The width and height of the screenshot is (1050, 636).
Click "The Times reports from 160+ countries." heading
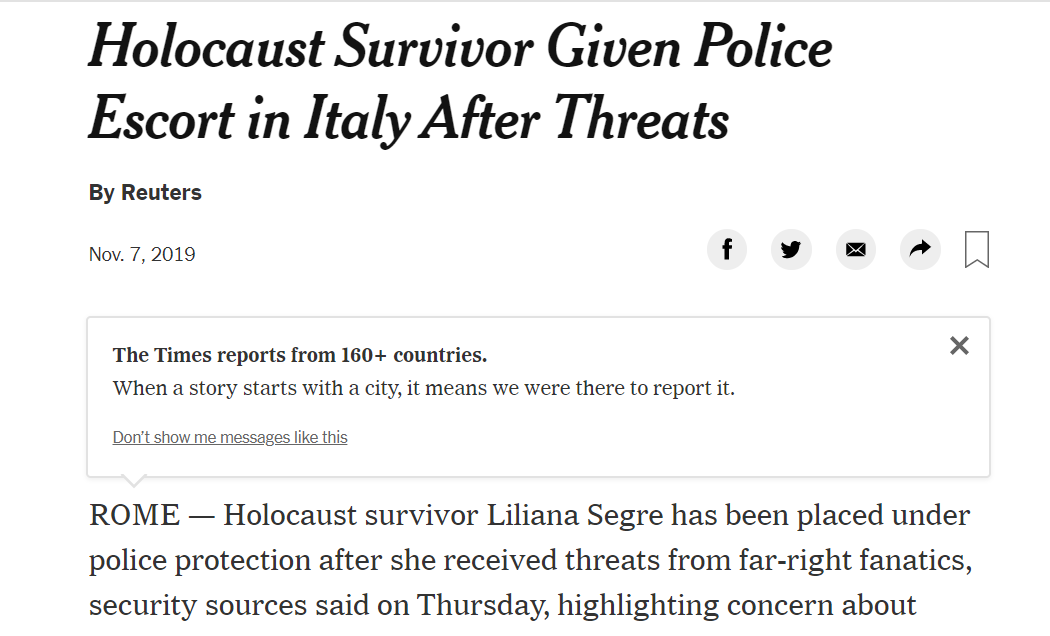click(299, 355)
